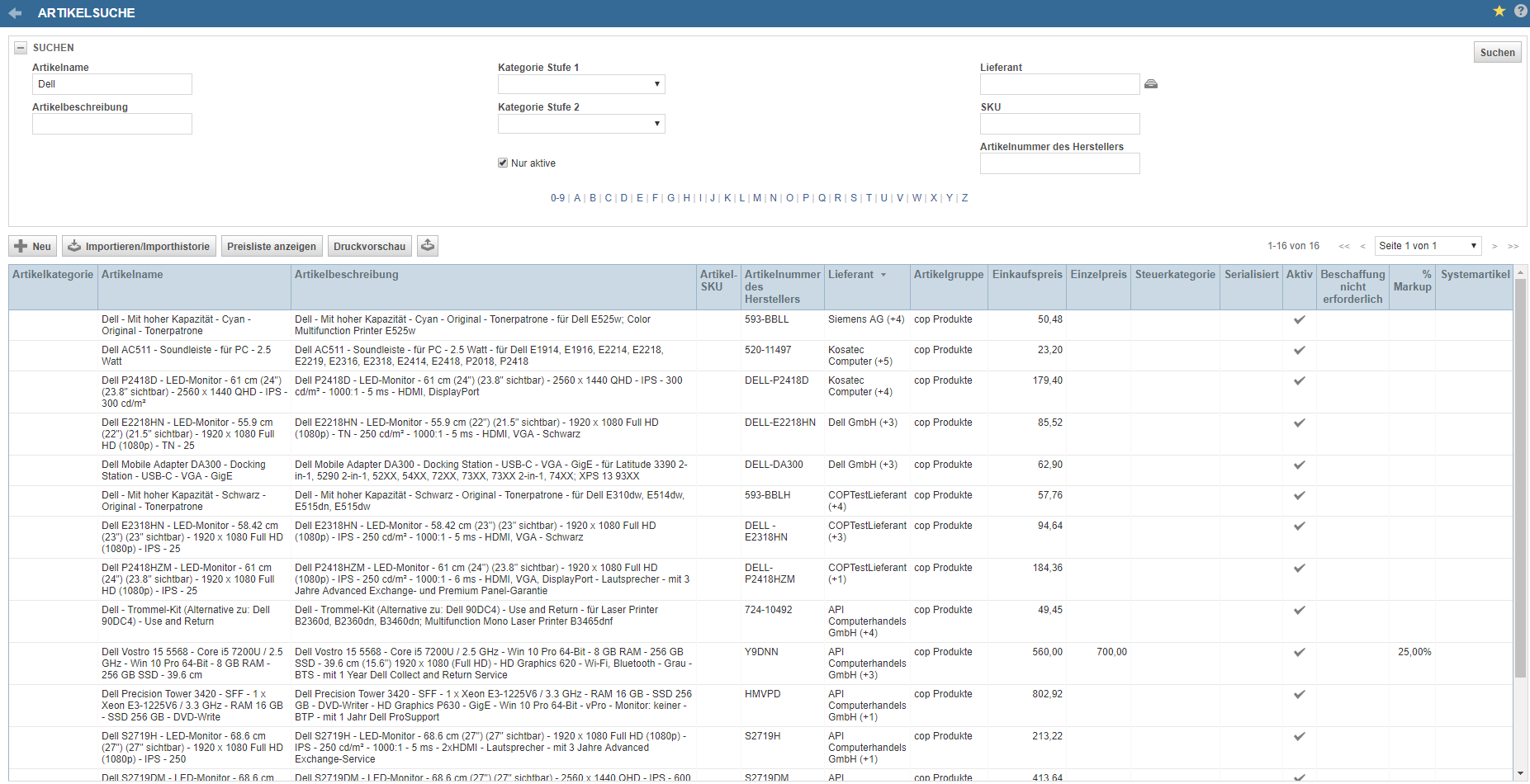This screenshot has height=784, width=1530.
Task: Click Aktiv checkmark for Dell AC511 Soundleiste row
Action: point(1299,350)
